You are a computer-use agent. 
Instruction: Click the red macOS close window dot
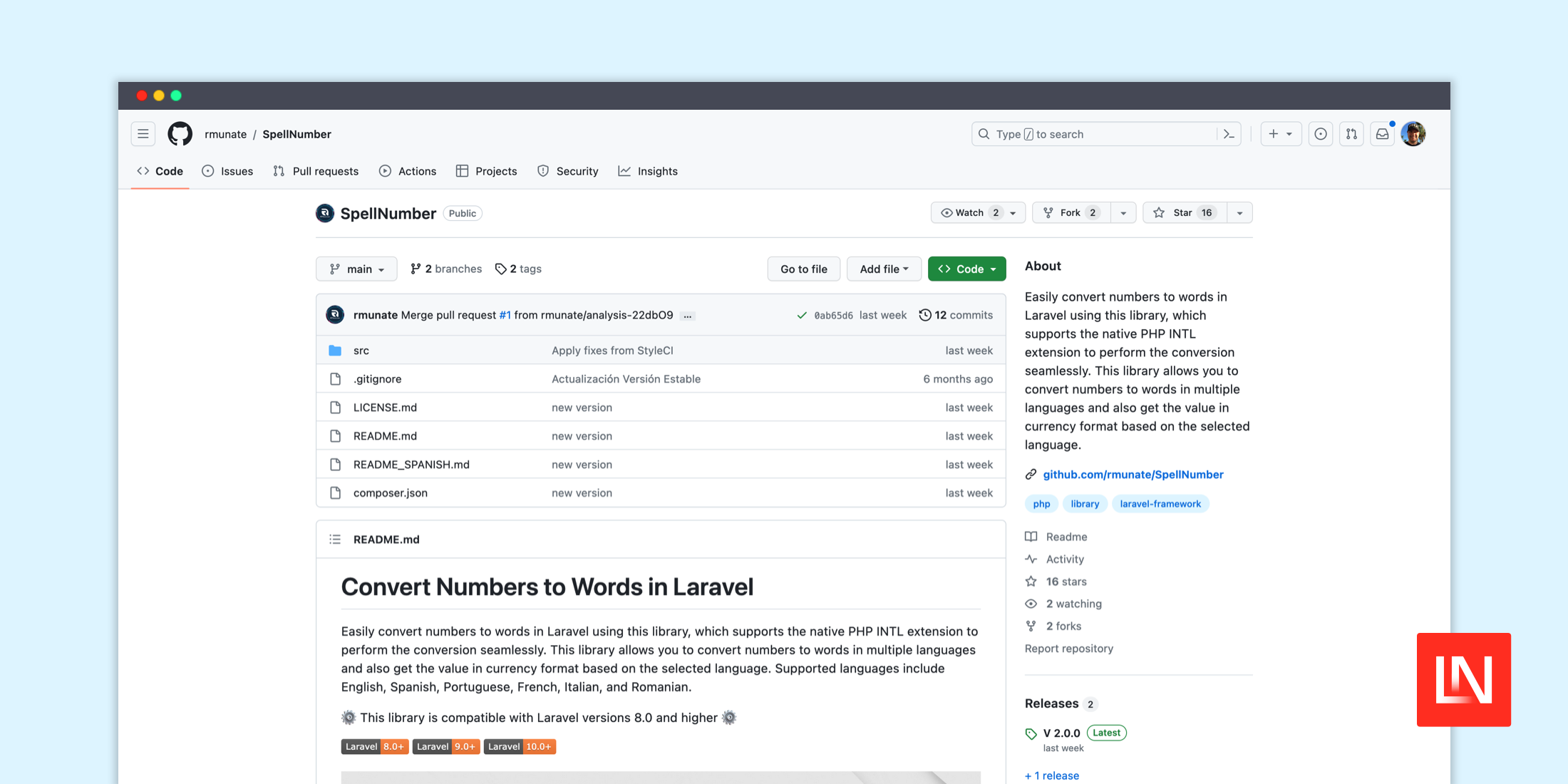coord(142,96)
